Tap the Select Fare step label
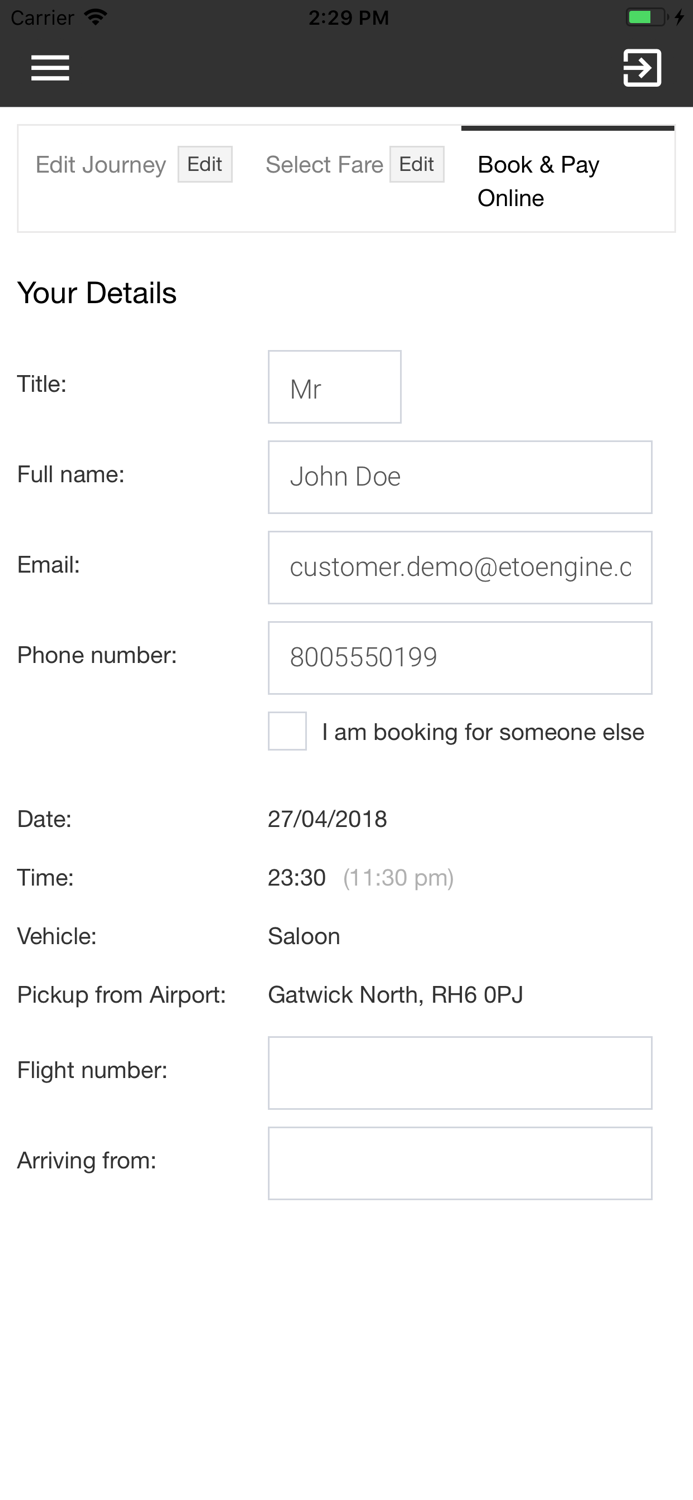 coord(324,164)
